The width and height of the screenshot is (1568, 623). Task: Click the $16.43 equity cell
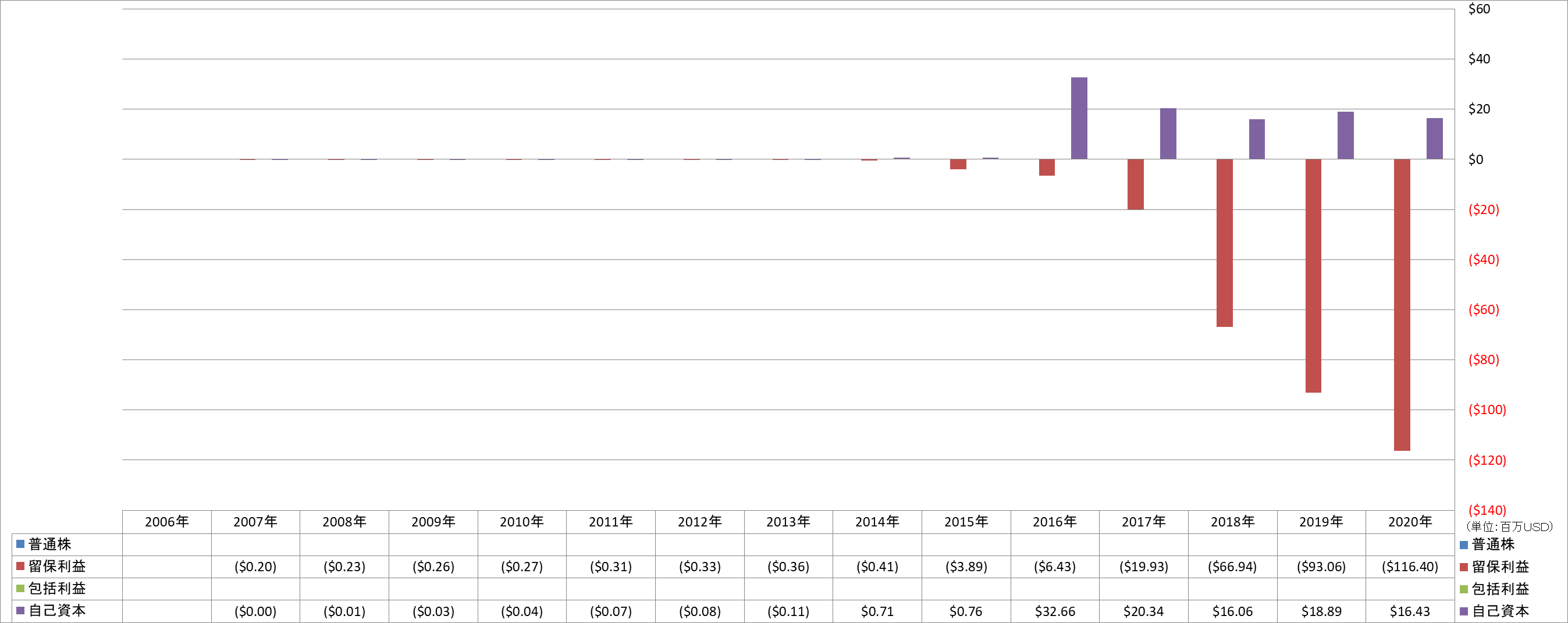tap(1410, 611)
